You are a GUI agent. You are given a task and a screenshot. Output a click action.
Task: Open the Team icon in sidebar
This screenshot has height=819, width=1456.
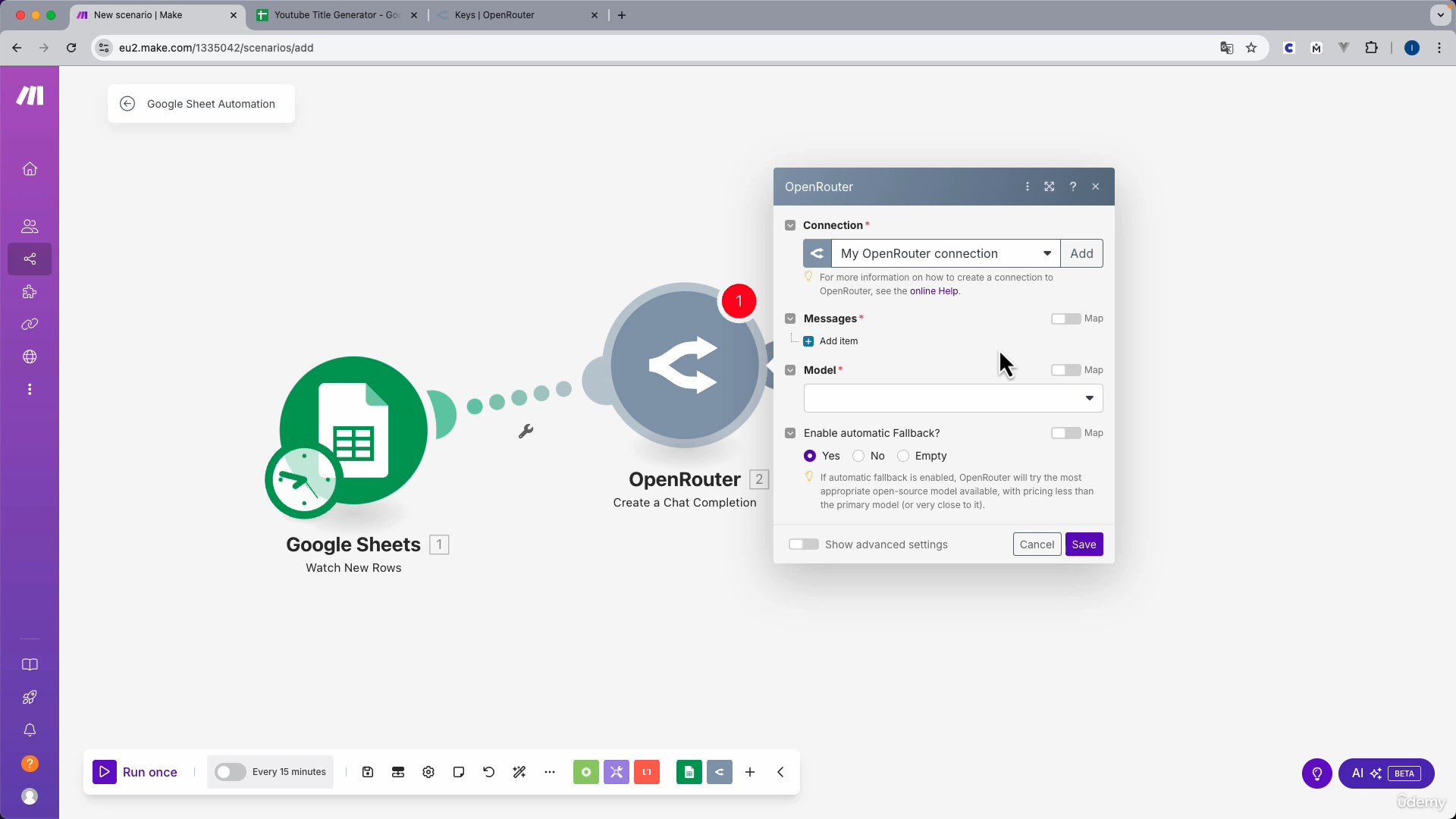pyautogui.click(x=30, y=226)
